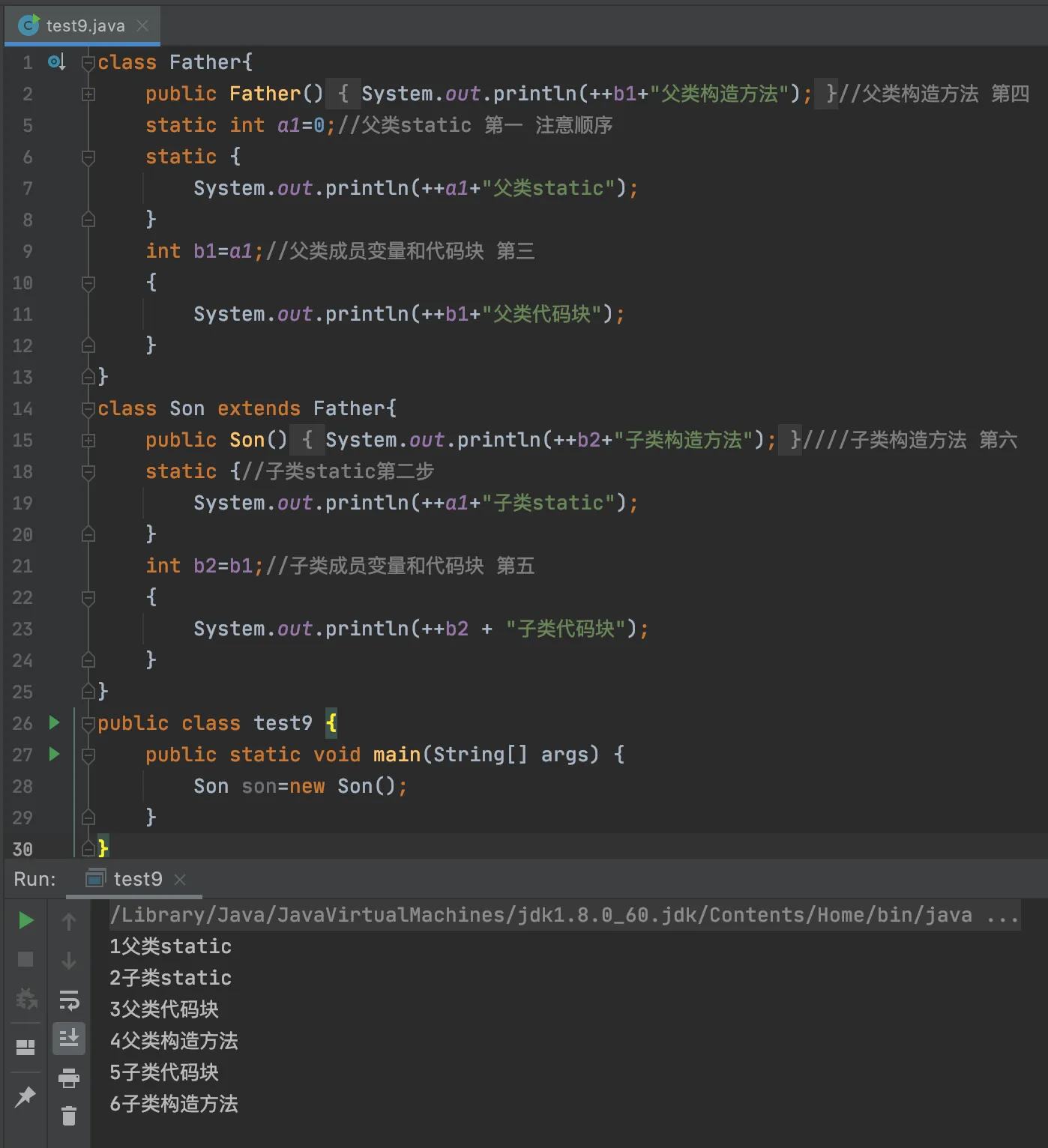The height and width of the screenshot is (1148, 1048).
Task: Click the debug/attach bug icon in Run panel
Action: click(26, 999)
